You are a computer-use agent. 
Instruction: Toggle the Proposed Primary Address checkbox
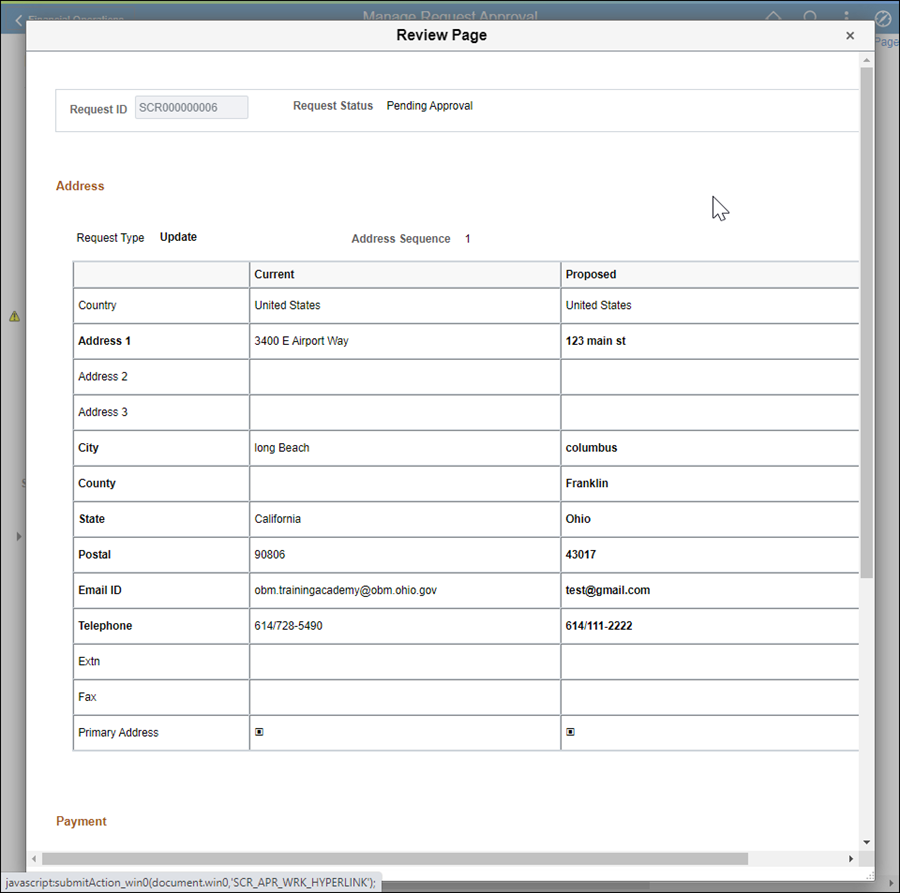tap(571, 732)
